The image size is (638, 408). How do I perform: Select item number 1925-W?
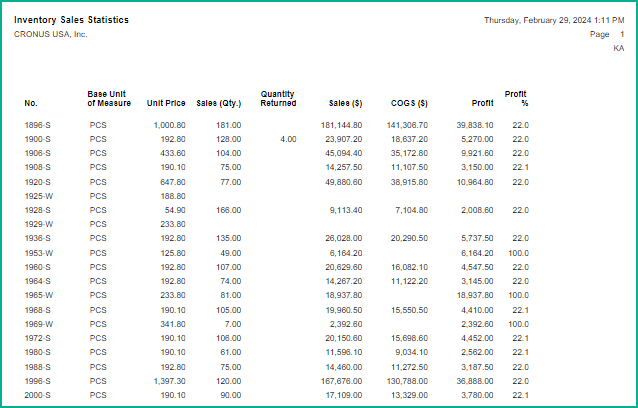[x=39, y=196]
